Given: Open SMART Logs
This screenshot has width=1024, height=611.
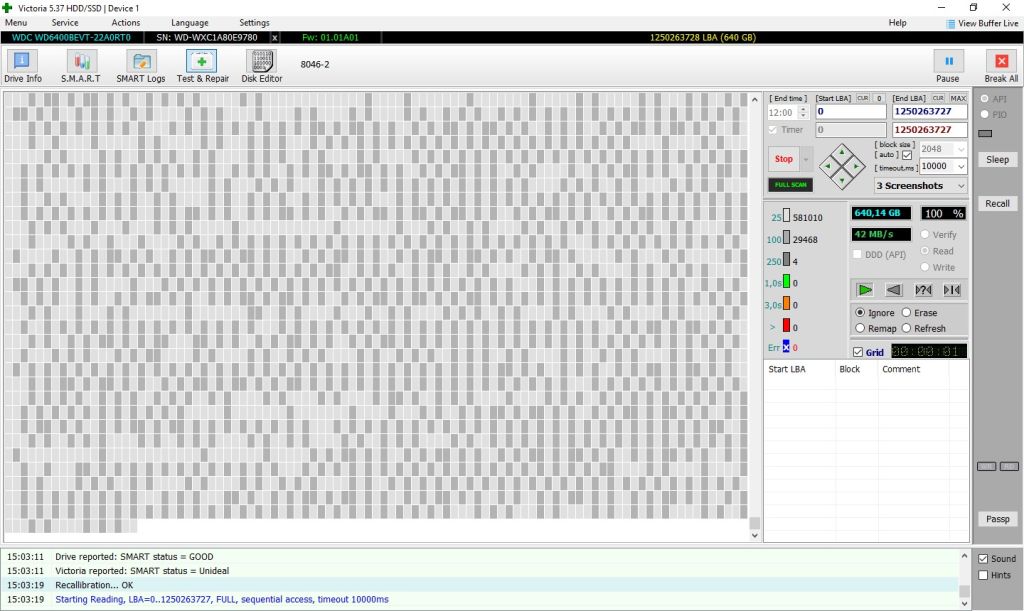Looking at the screenshot, I should [x=140, y=66].
